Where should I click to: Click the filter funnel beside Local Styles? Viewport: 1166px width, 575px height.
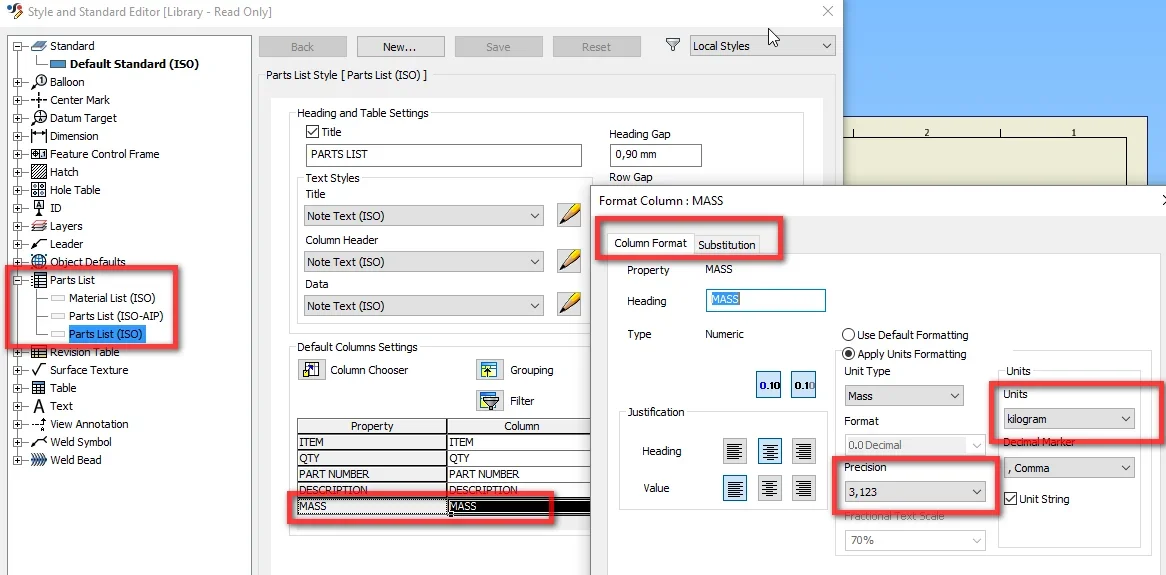click(672, 45)
